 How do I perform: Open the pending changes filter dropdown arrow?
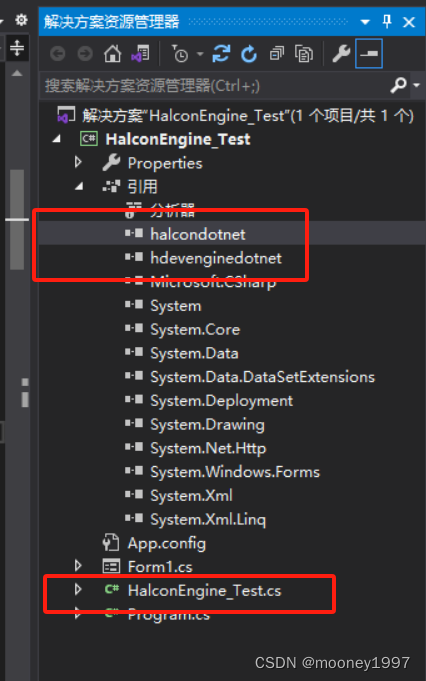(200, 54)
